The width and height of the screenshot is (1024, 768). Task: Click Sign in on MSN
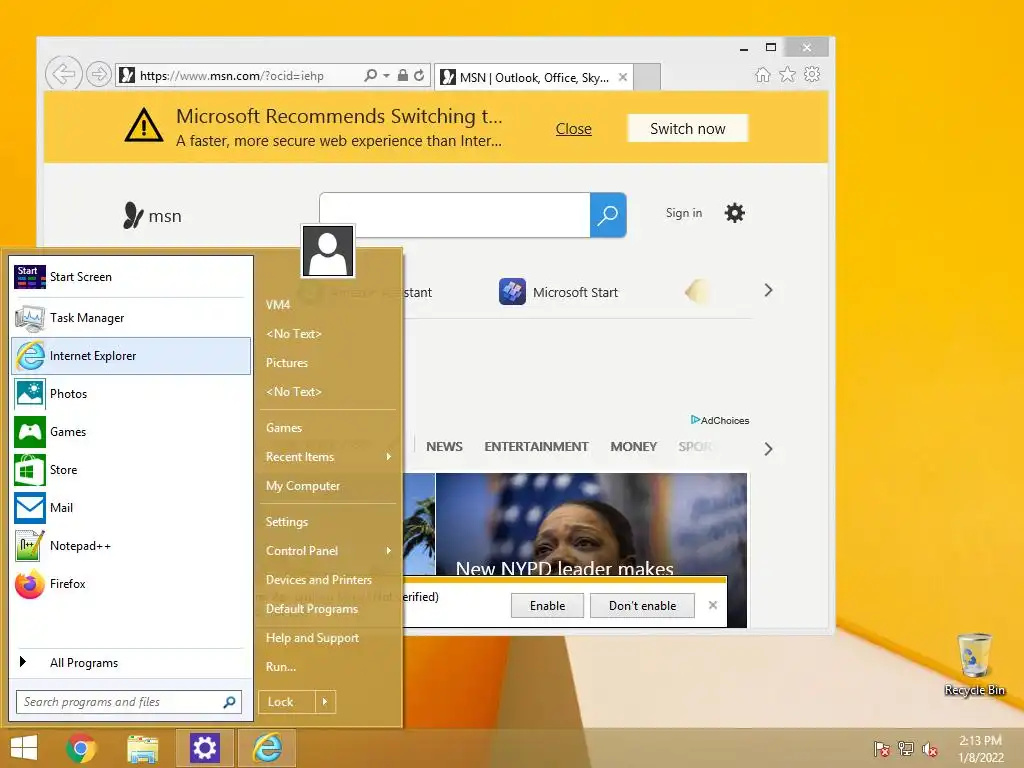point(684,213)
